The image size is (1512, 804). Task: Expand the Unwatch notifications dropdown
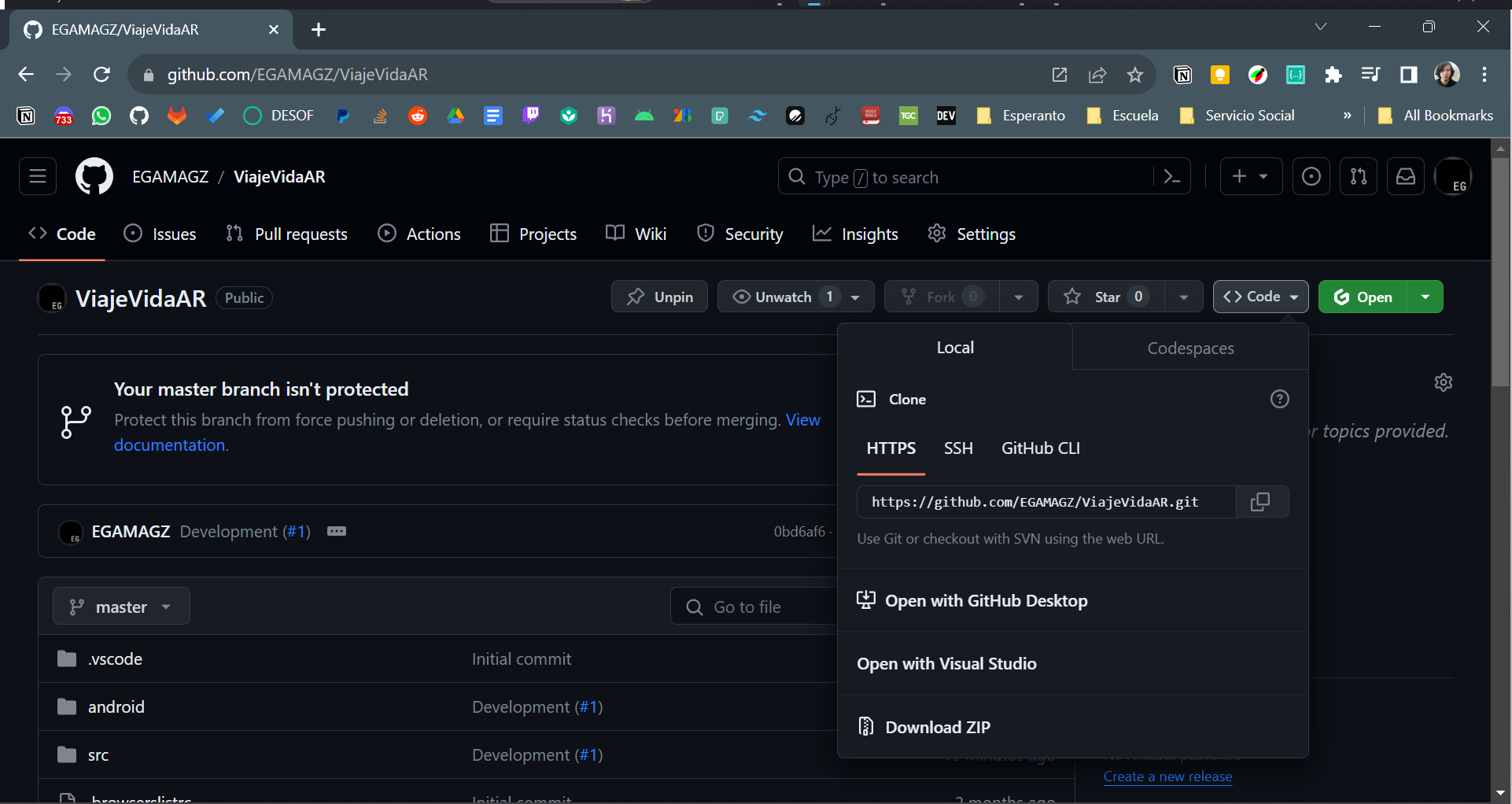coord(795,297)
